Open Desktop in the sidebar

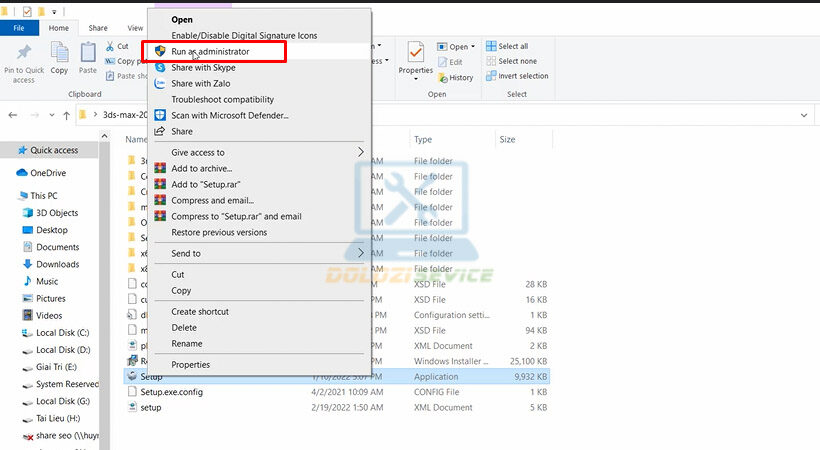click(x=45, y=230)
